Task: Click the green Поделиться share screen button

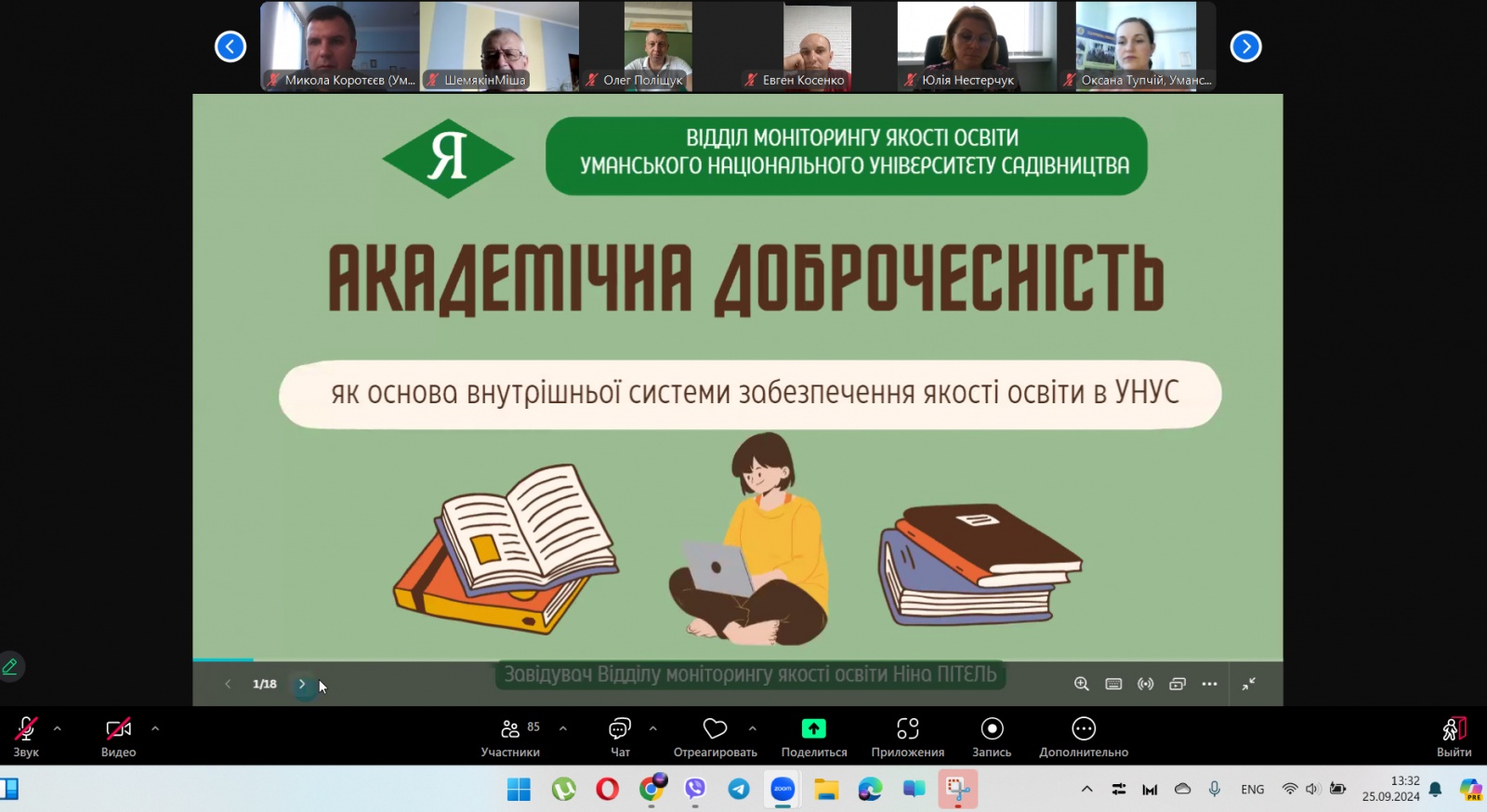Action: pos(814,737)
